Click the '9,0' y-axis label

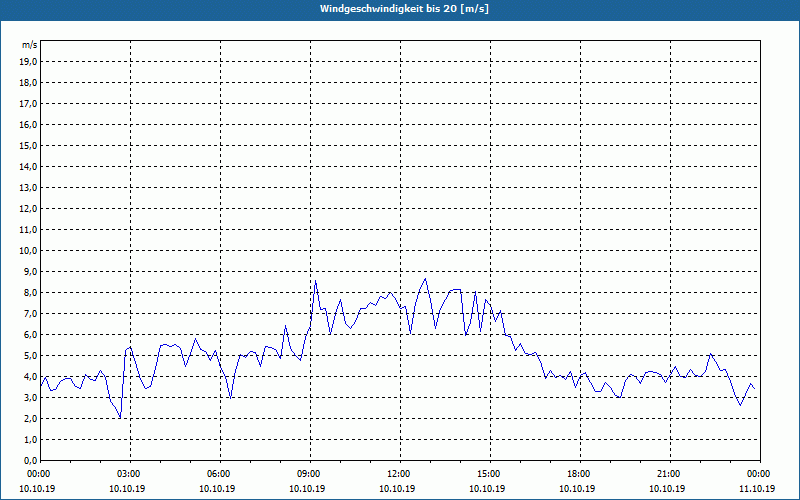pyautogui.click(x=30, y=271)
